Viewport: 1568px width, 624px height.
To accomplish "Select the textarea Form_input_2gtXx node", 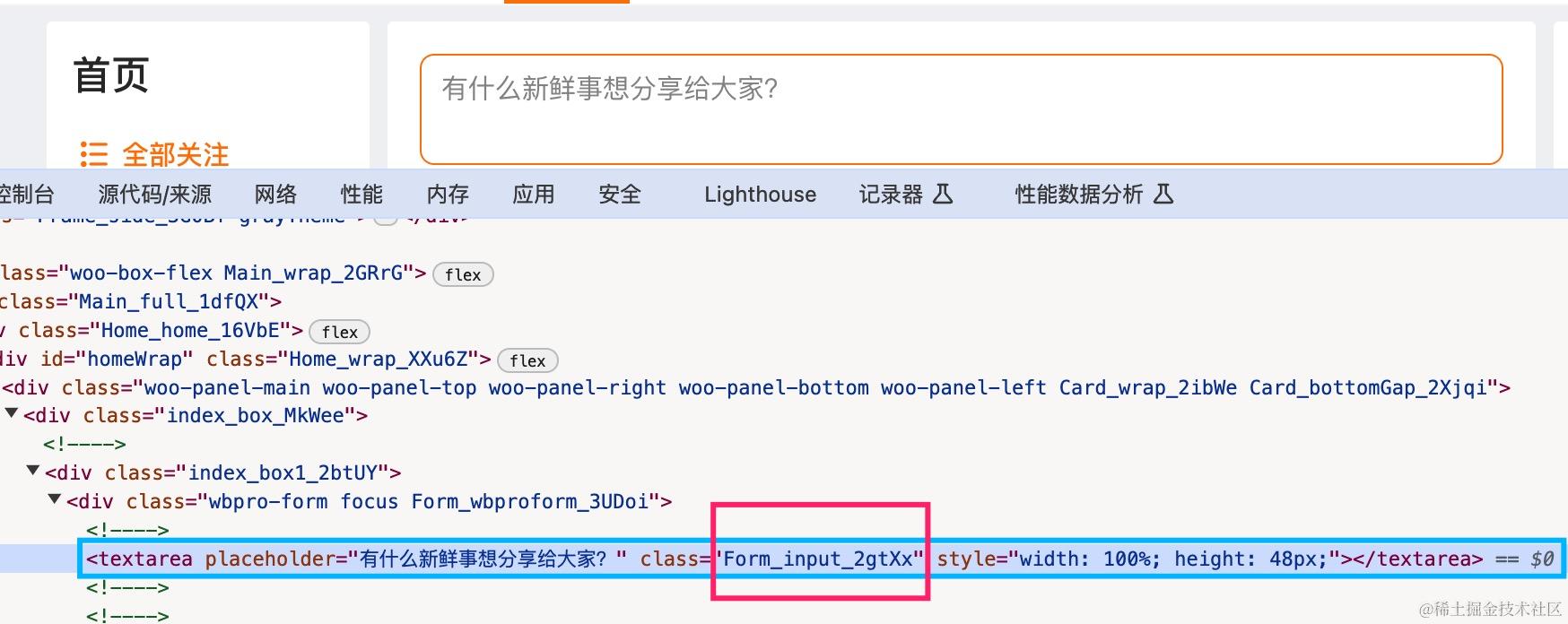I will [x=784, y=558].
